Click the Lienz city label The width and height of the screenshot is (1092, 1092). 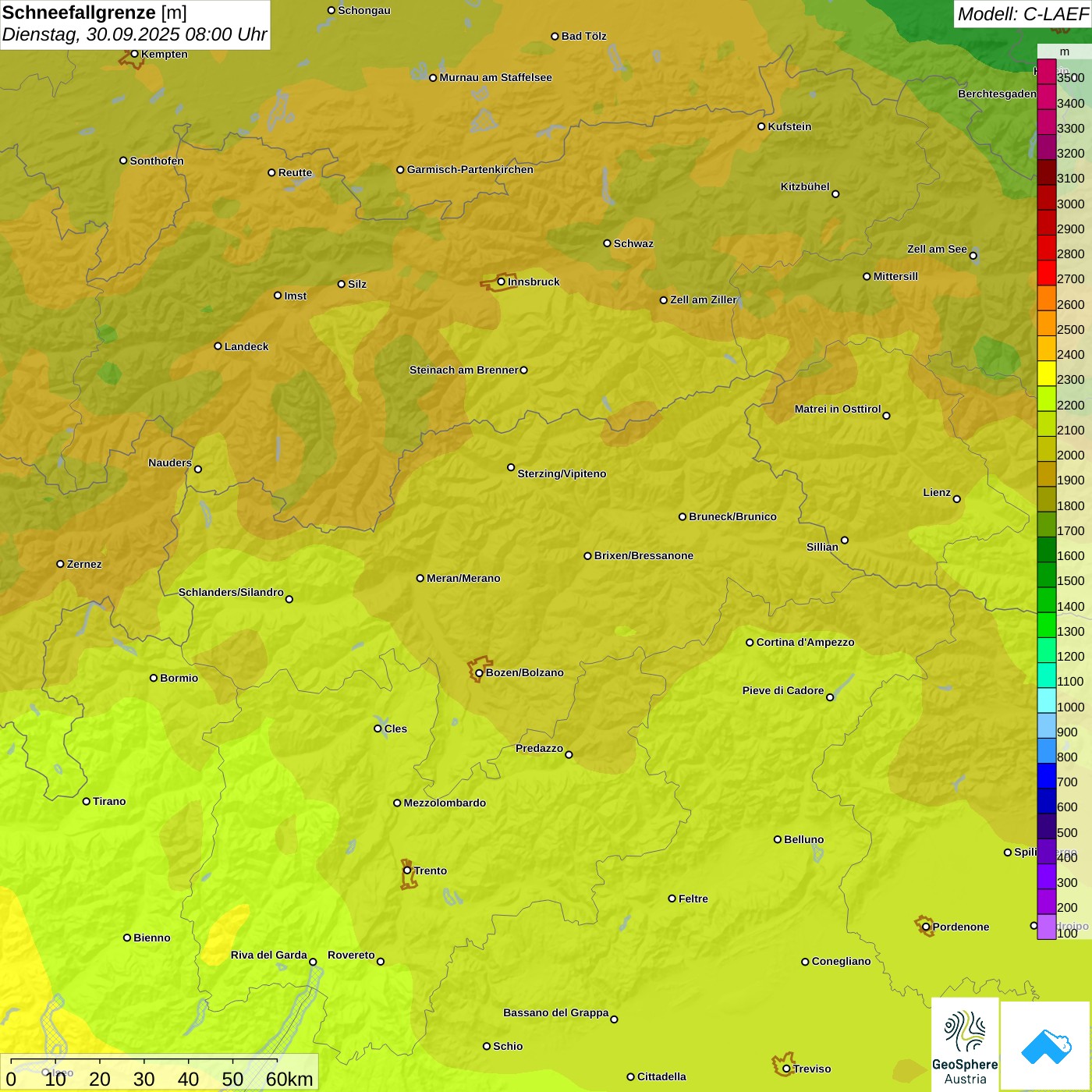click(x=937, y=492)
